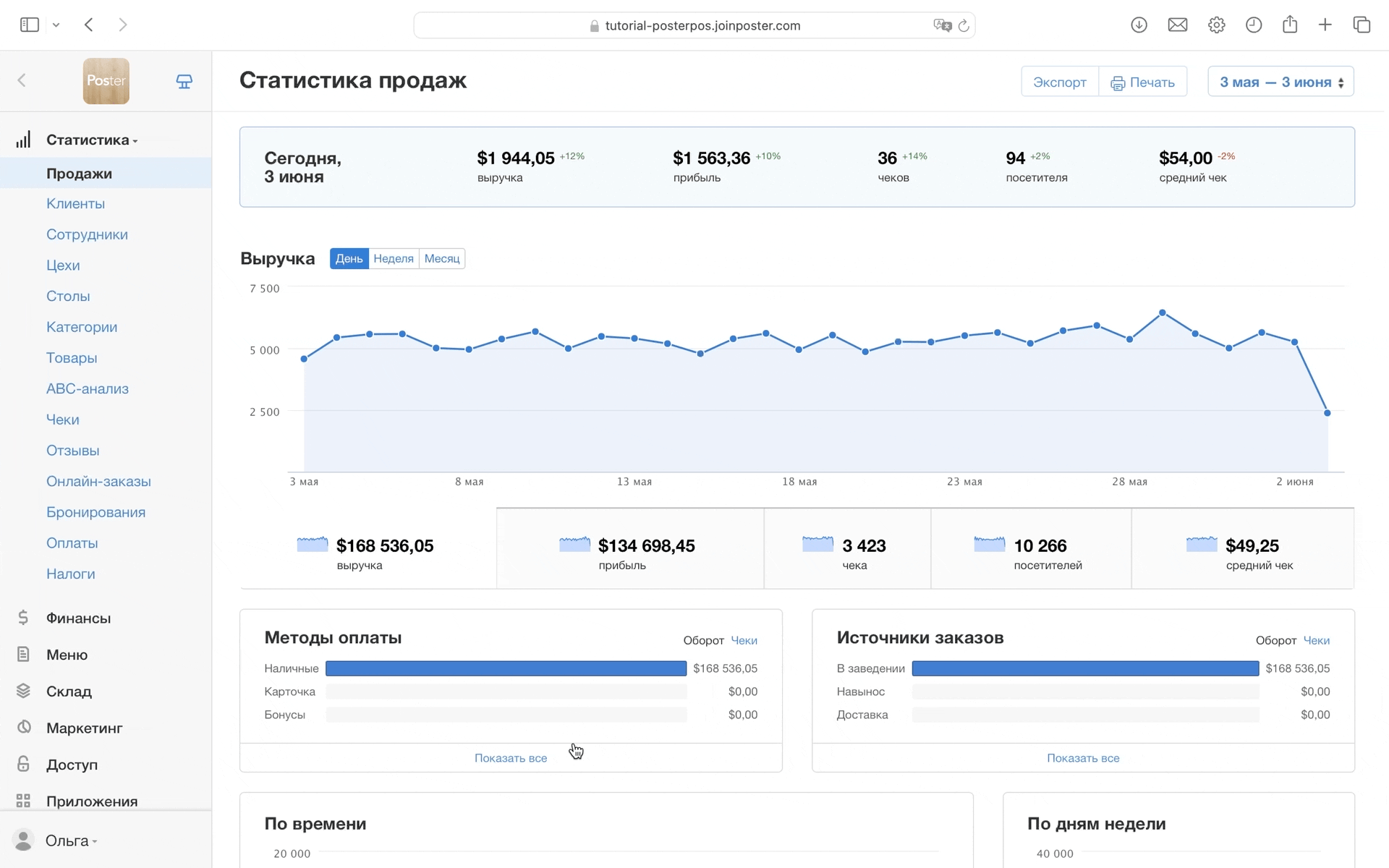Open the Finance section with the dollar icon
The height and width of the screenshot is (868, 1389).
point(78,618)
